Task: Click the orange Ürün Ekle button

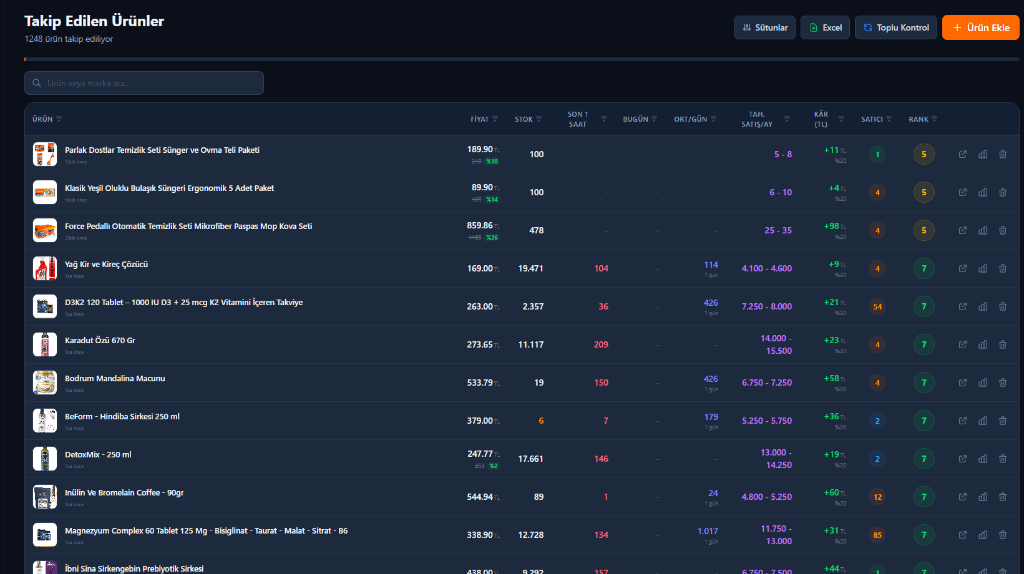Action: [980, 28]
